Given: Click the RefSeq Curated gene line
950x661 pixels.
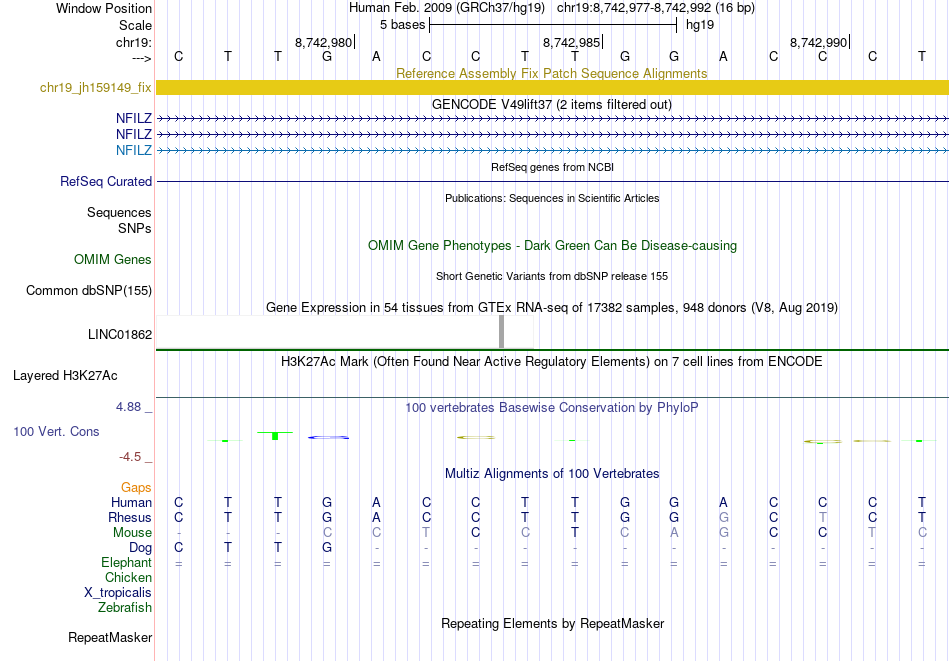Looking at the screenshot, I should (552, 181).
